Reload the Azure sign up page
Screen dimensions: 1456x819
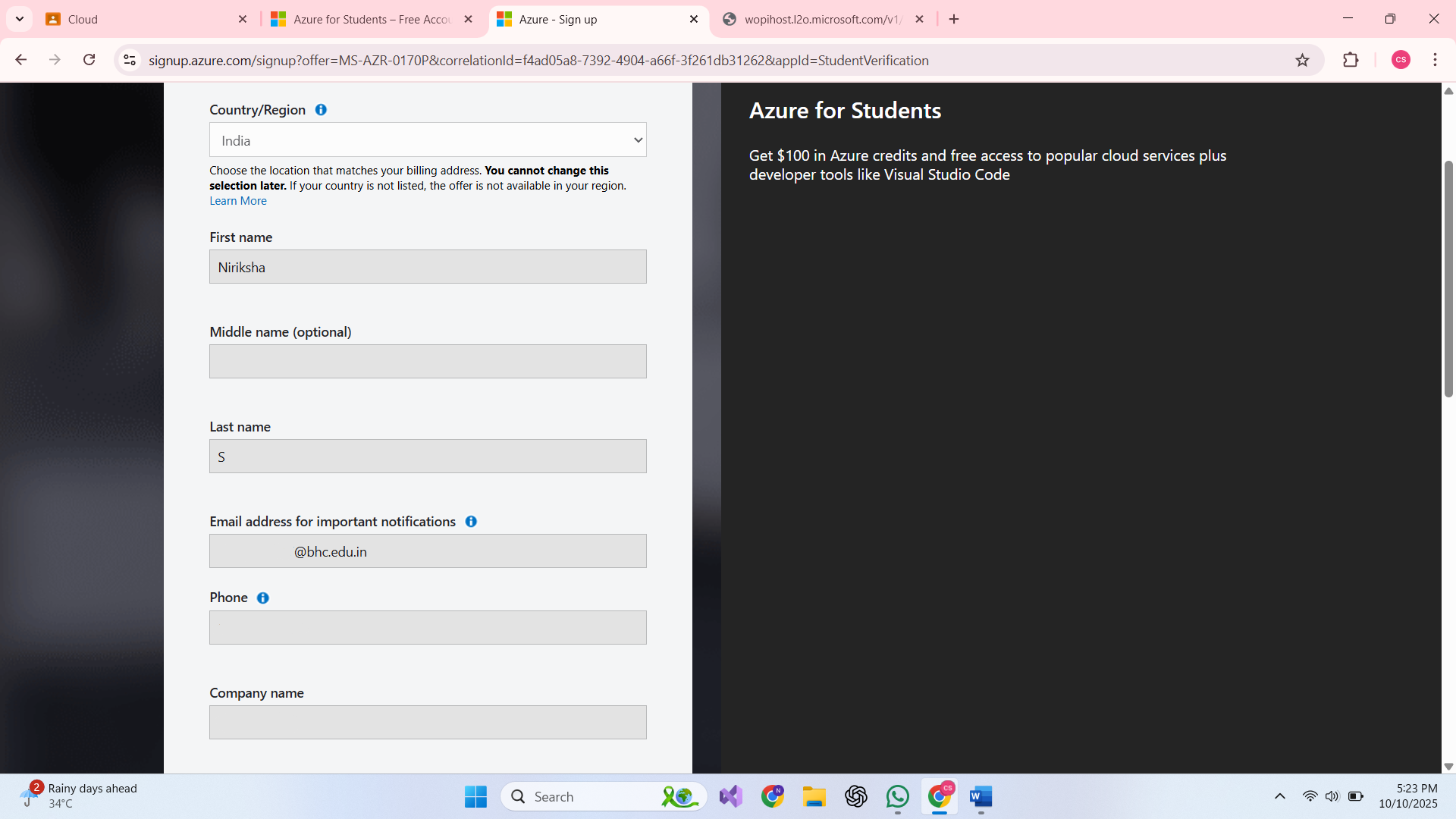89,60
